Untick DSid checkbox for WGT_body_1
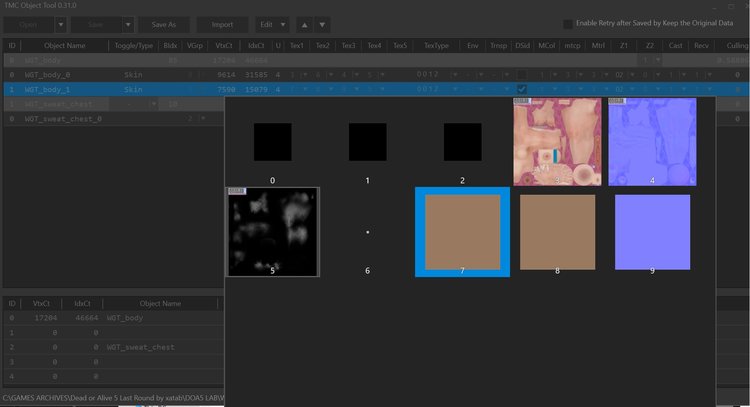Image resolution: width=750 pixels, height=407 pixels. (x=522, y=89)
